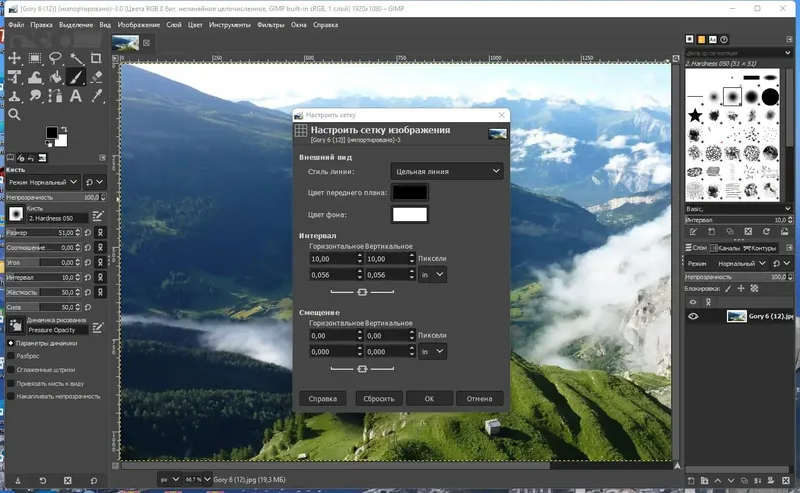Toggle visibility of Gory 6 (12).jpg layer
The height and width of the screenshot is (493, 800).
[693, 316]
